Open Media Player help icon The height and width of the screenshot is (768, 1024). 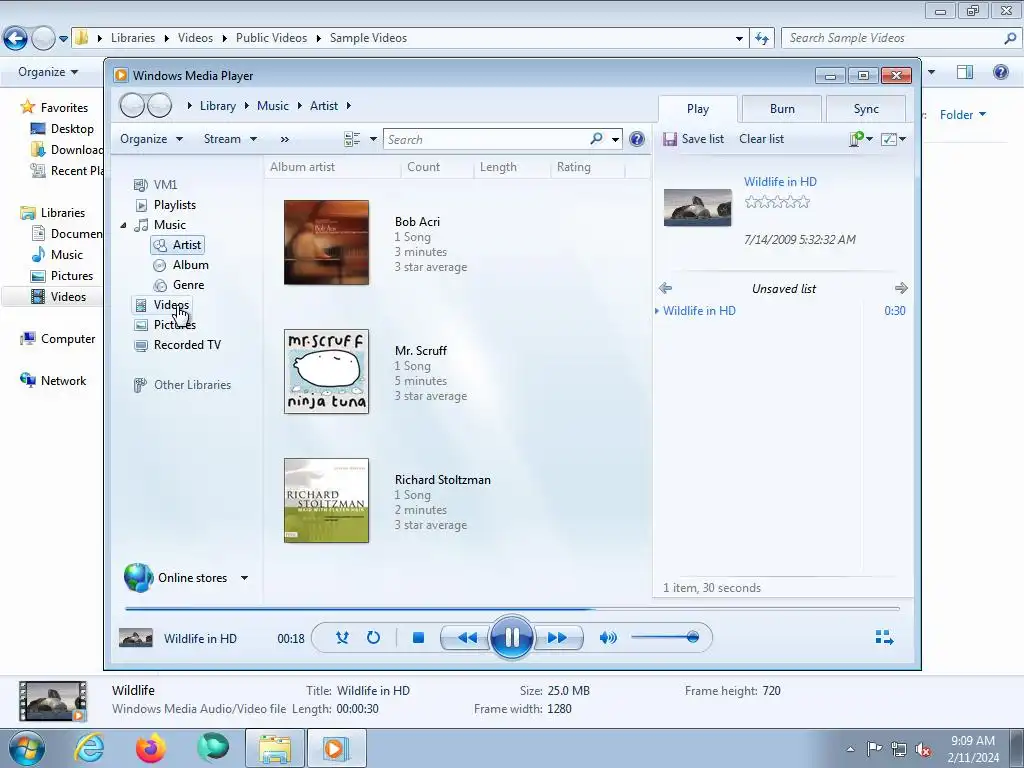tap(637, 138)
